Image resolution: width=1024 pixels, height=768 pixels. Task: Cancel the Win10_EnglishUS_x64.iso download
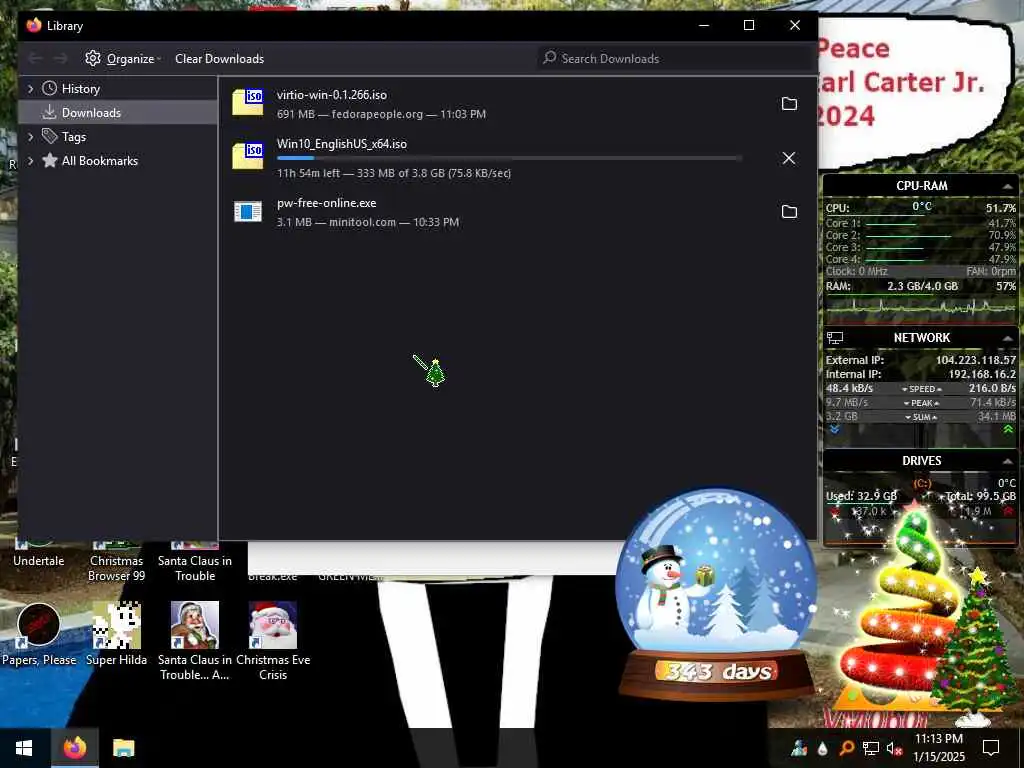pos(789,158)
